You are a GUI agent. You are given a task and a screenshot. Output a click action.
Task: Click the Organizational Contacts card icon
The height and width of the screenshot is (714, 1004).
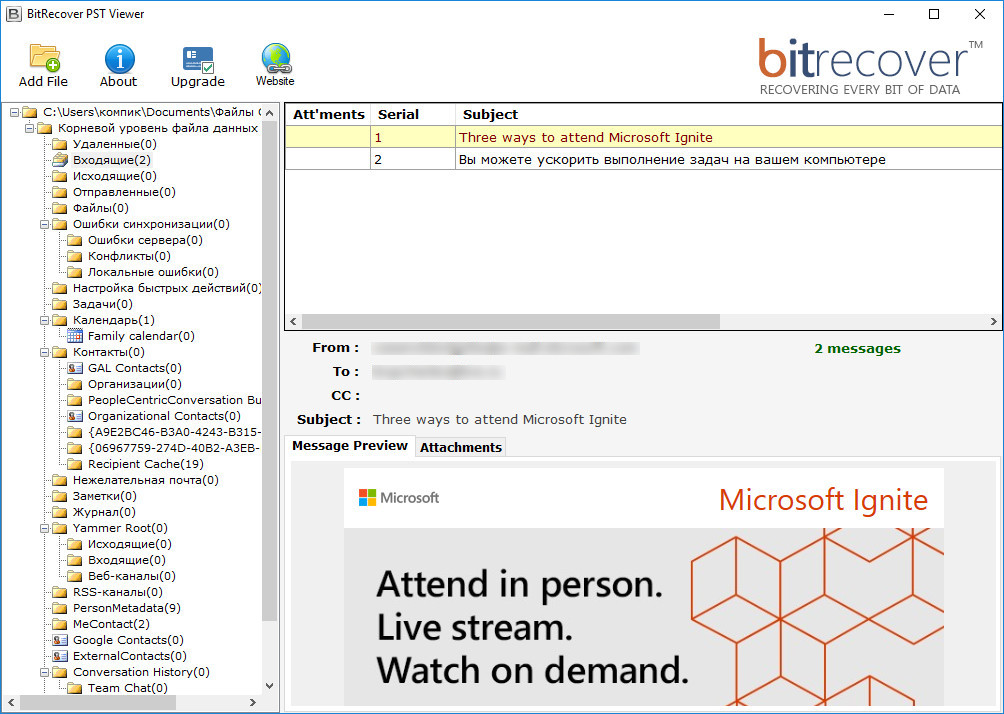75,416
